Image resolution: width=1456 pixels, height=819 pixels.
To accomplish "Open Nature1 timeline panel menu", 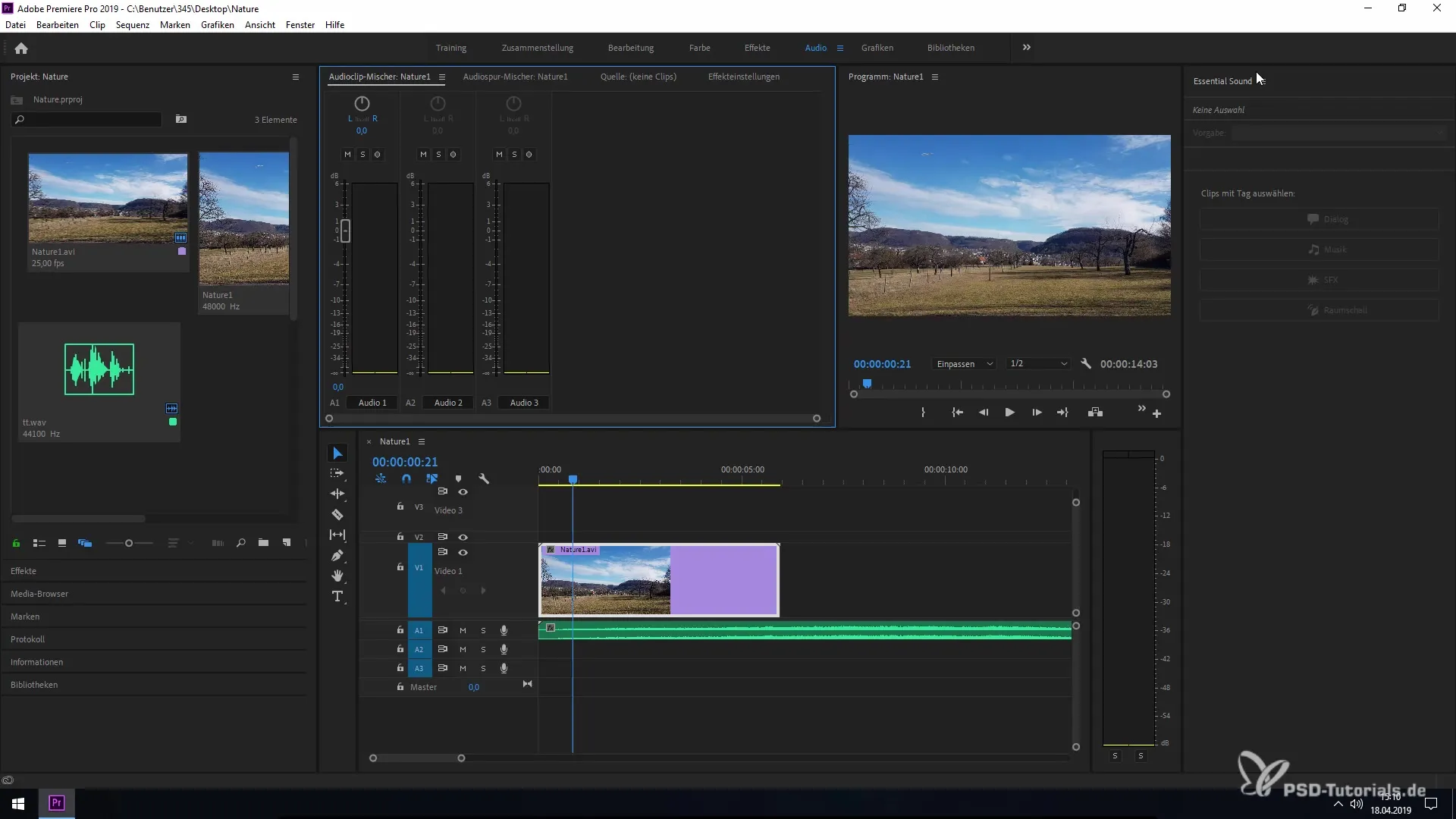I will [422, 441].
